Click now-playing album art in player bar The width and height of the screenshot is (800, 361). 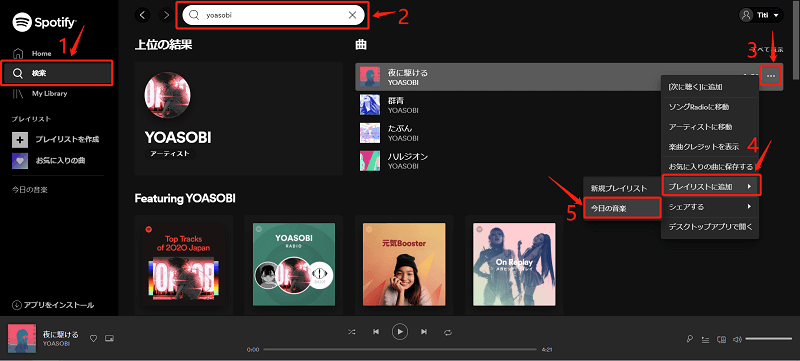(22, 339)
